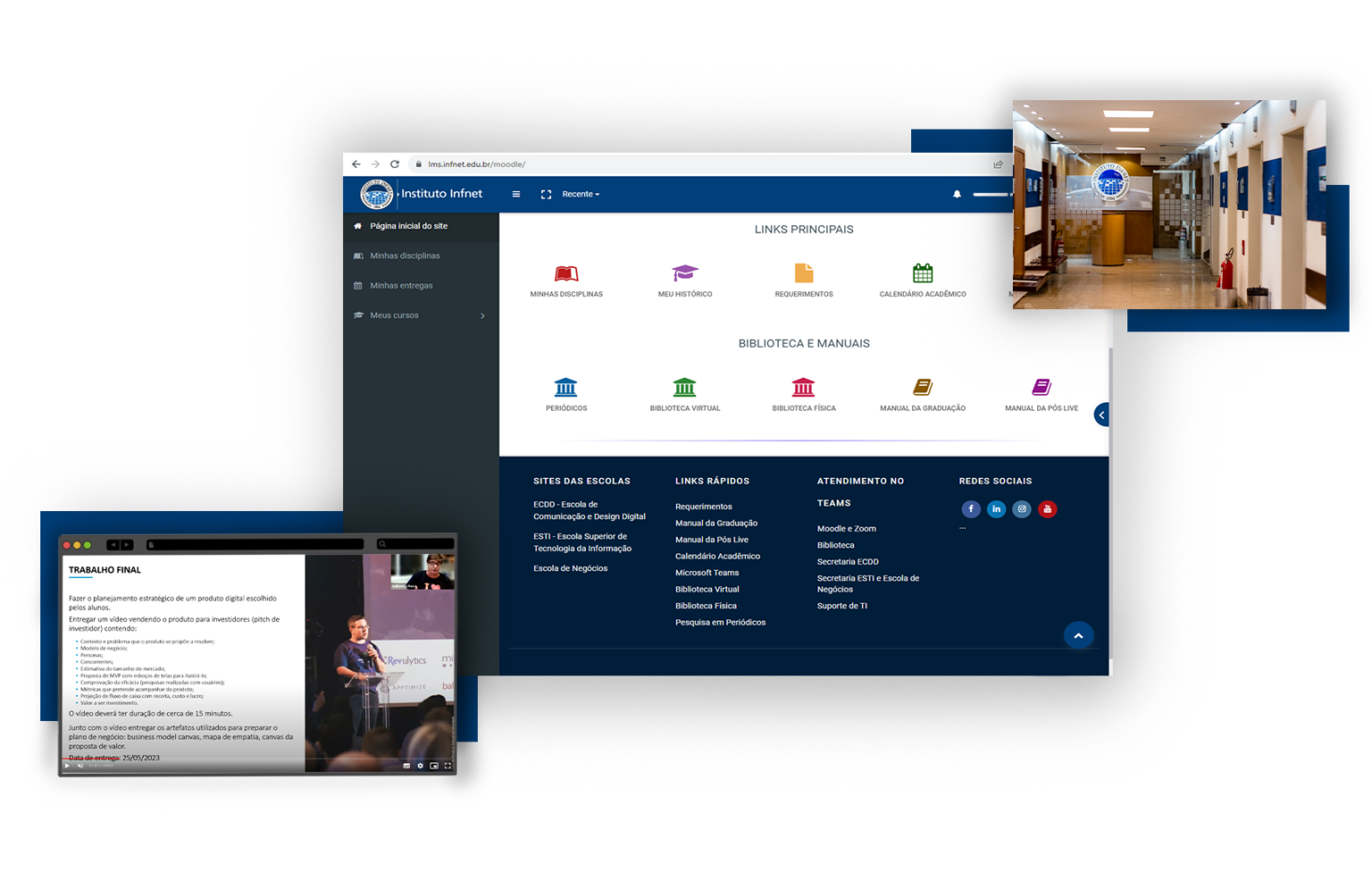Image resolution: width=1372 pixels, height=872 pixels.
Task: Click the Requerimentos orange document icon
Action: point(804,273)
